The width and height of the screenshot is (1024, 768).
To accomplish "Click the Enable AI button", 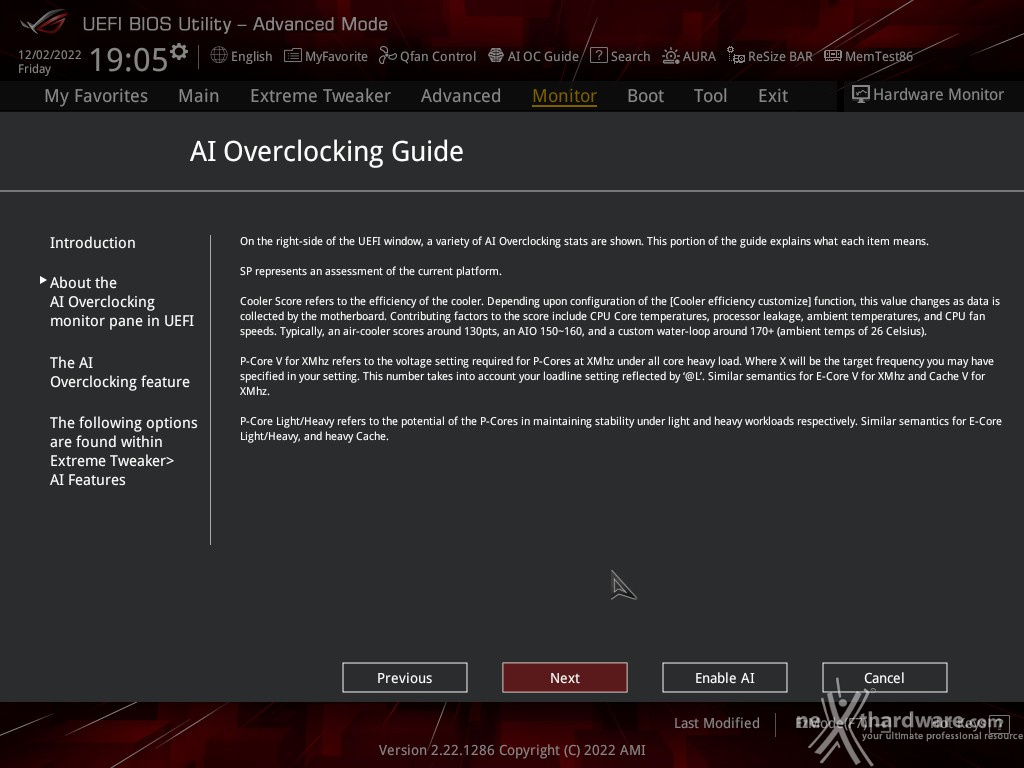I will coord(725,678).
